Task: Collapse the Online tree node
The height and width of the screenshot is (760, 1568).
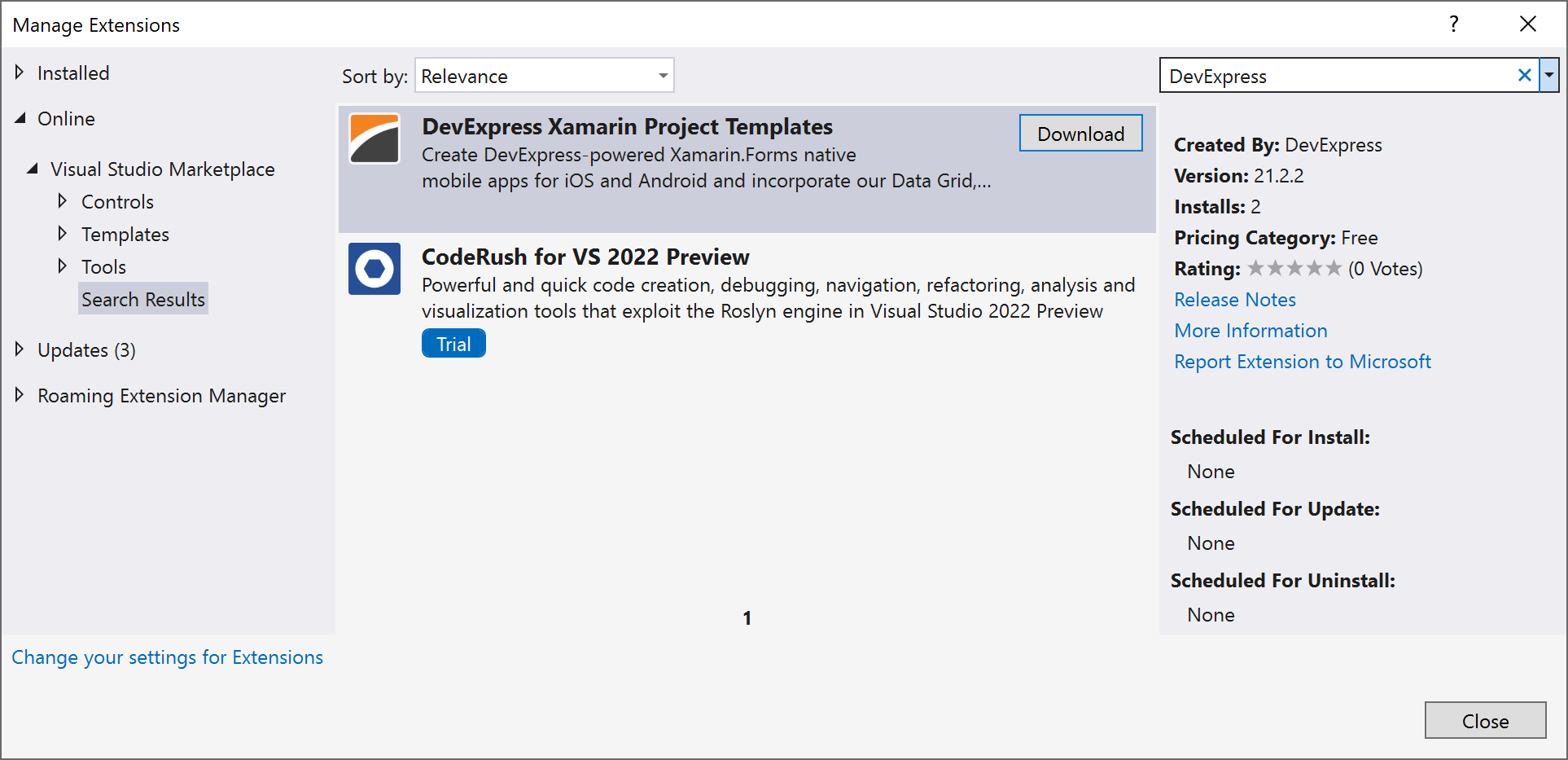Action: 20,118
